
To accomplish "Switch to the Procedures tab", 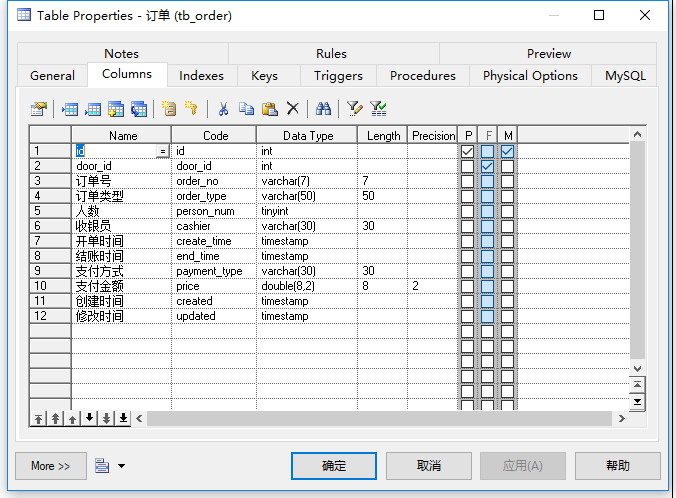I will [x=423, y=75].
